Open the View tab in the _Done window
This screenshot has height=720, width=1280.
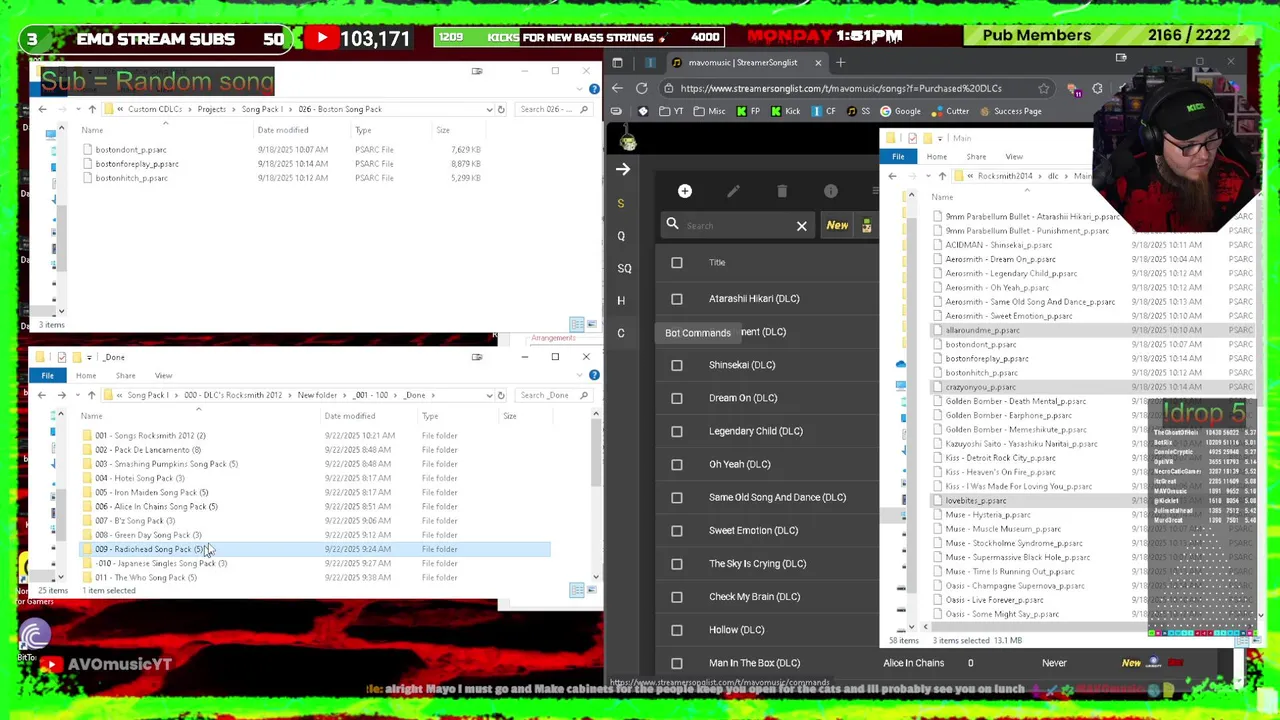coord(163,376)
